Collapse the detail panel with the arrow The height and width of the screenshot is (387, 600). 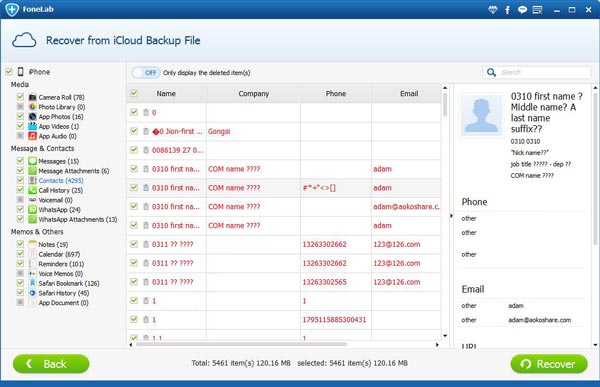click(x=451, y=216)
